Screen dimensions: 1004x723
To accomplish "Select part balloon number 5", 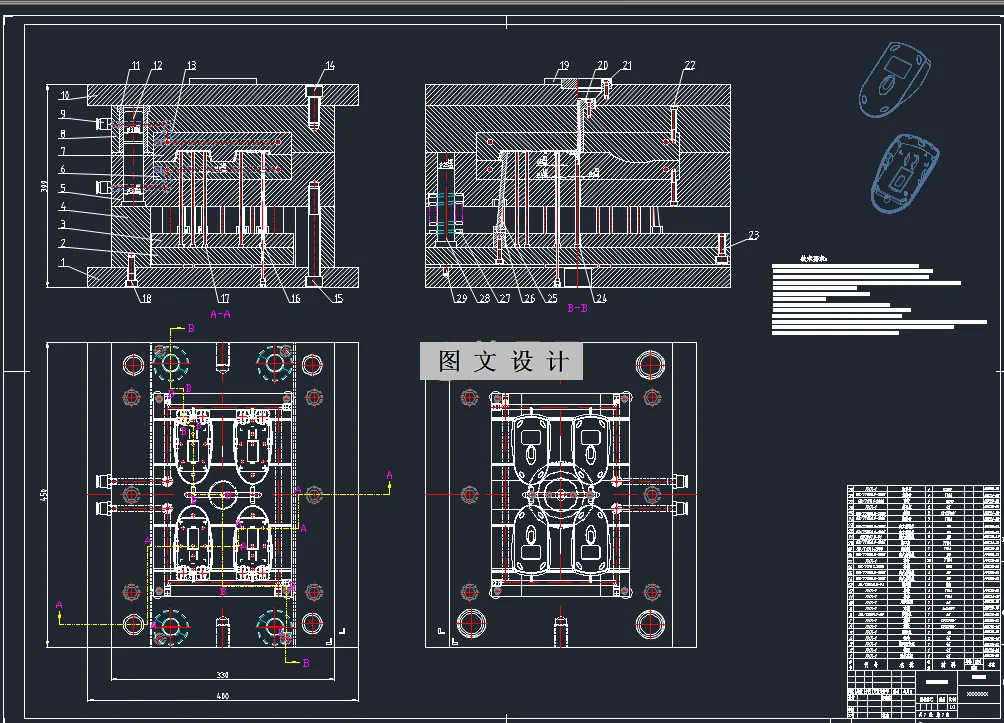I will pyautogui.click(x=63, y=188).
